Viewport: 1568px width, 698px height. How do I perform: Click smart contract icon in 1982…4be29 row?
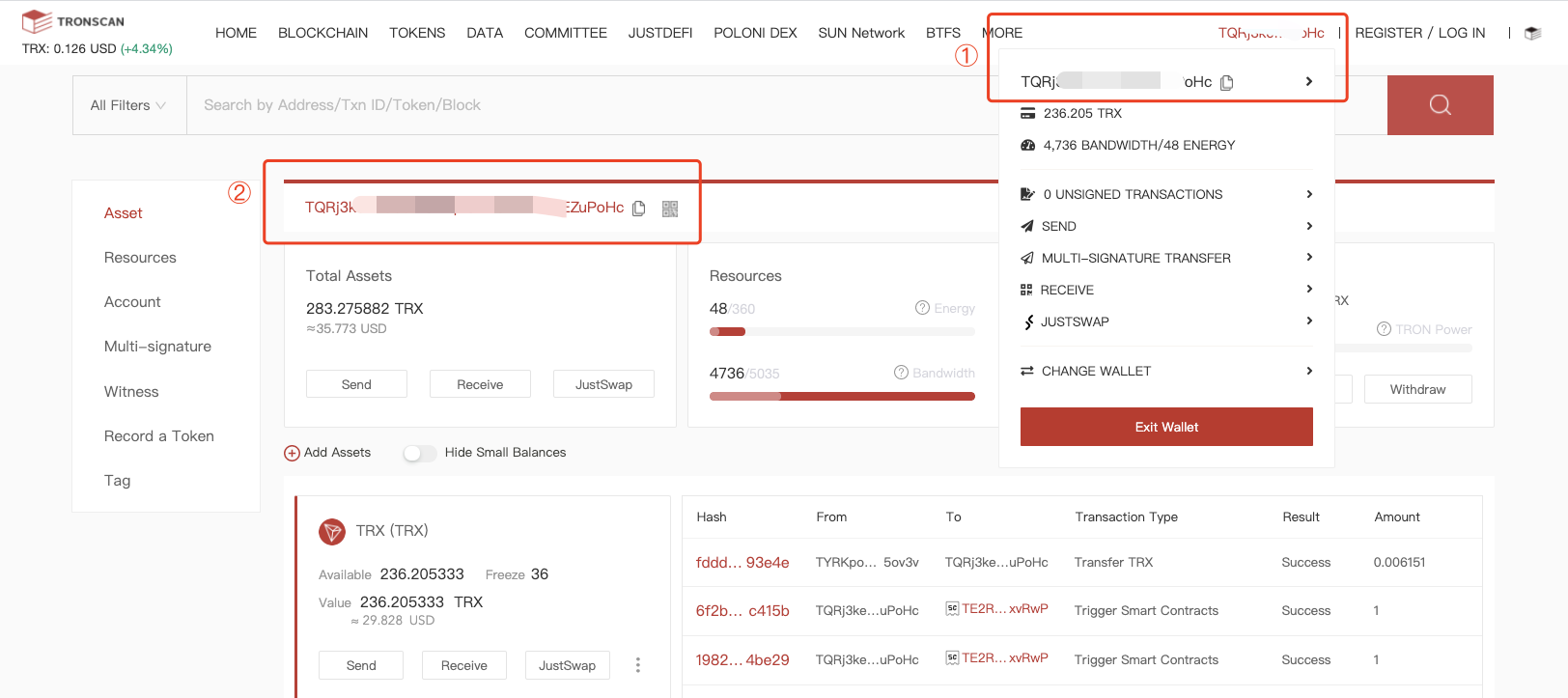pyautogui.click(x=952, y=658)
